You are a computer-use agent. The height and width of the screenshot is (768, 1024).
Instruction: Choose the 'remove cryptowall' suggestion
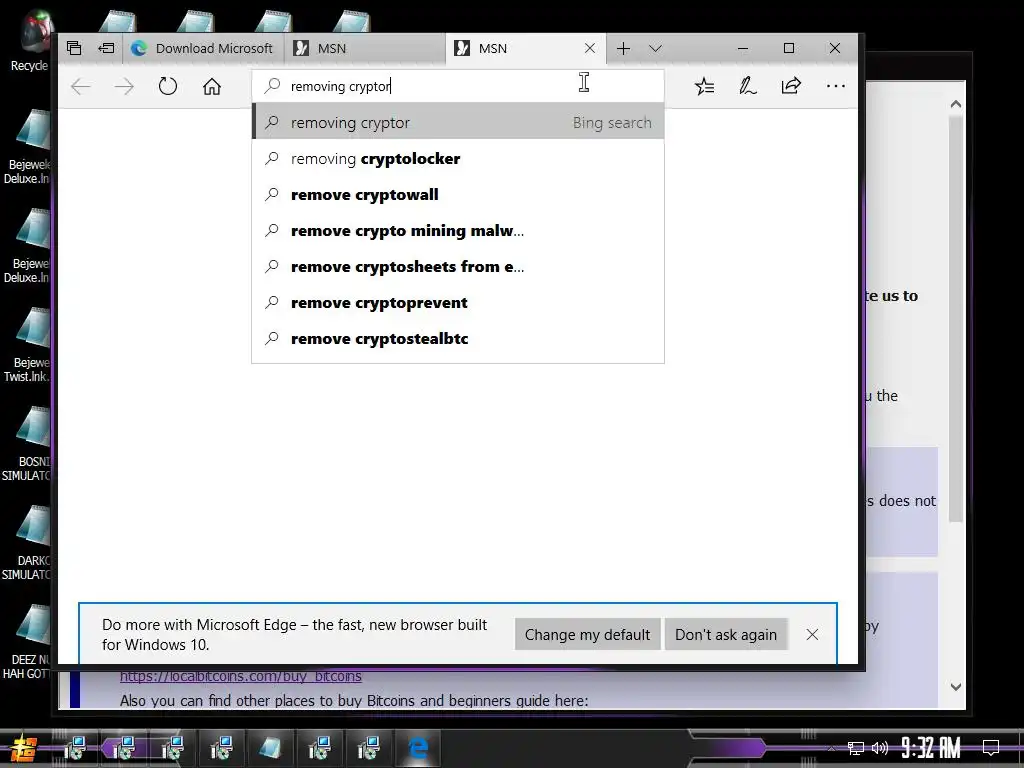(458, 195)
